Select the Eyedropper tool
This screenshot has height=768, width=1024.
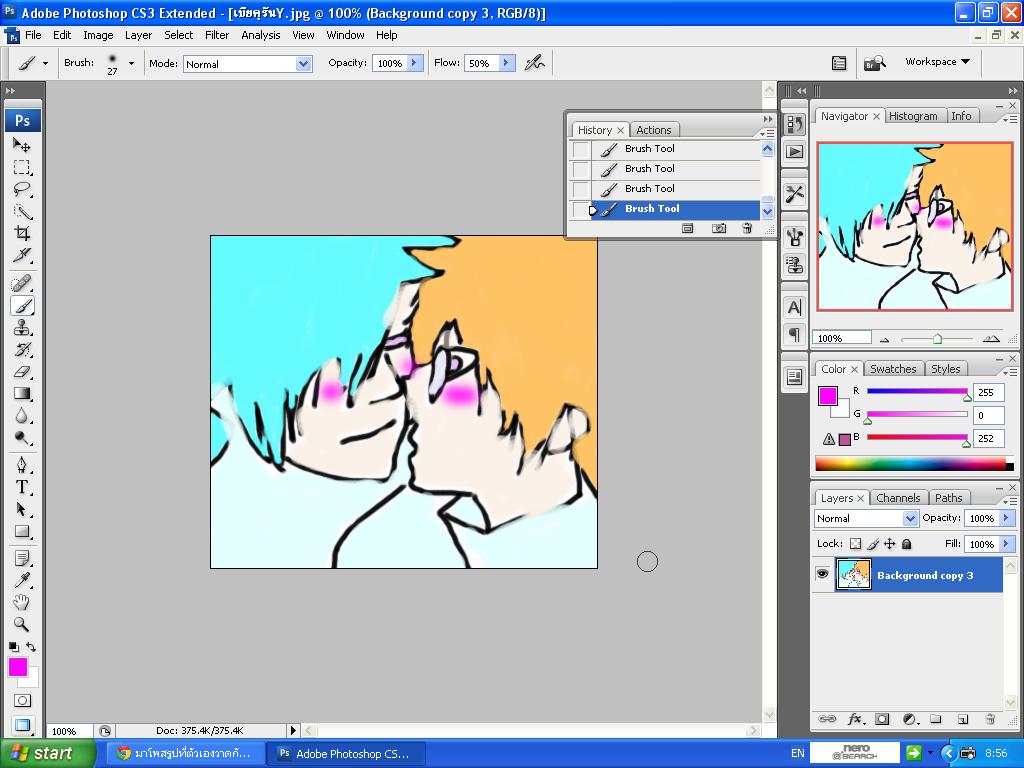click(22, 580)
